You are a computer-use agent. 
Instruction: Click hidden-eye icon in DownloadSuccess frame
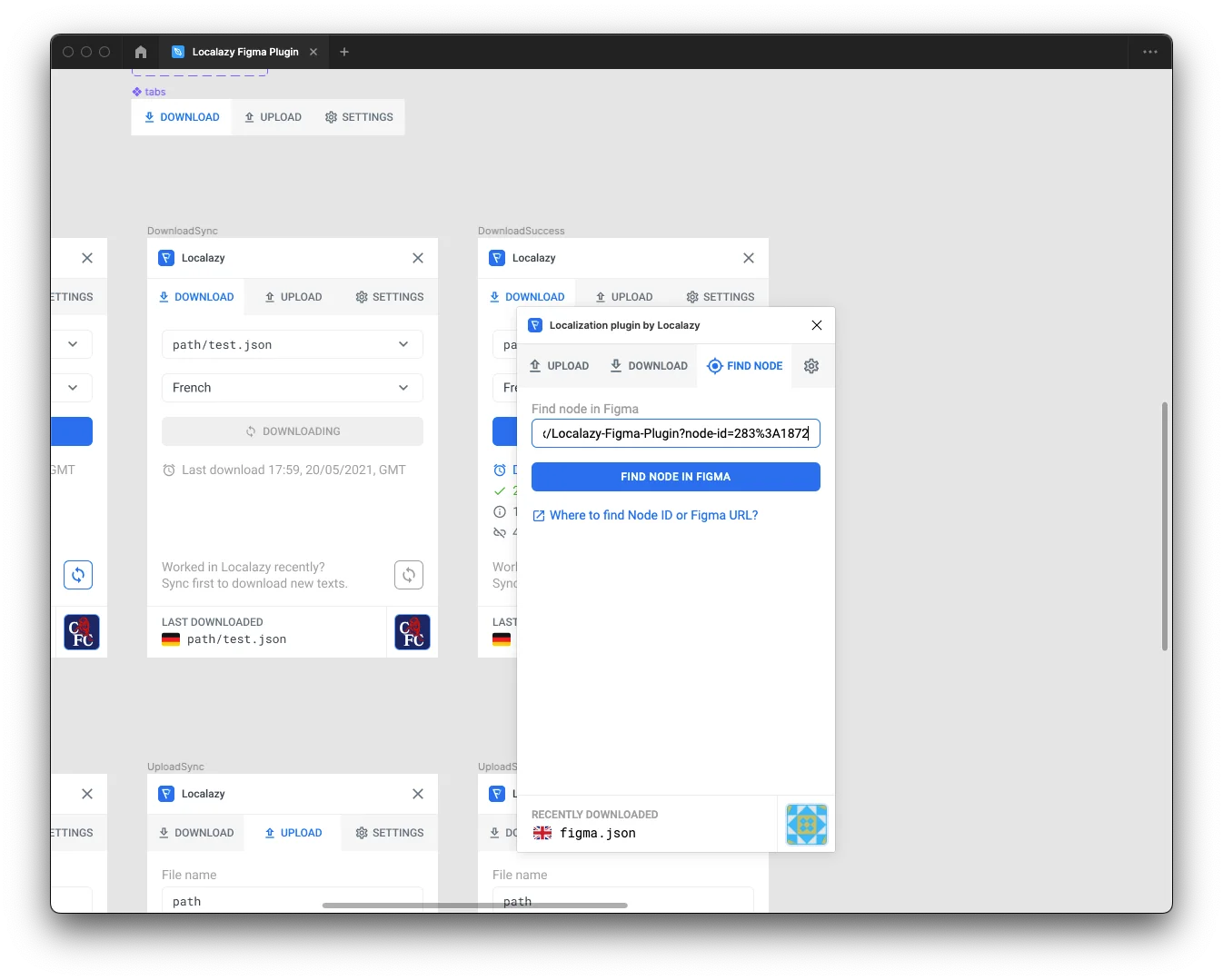pyautogui.click(x=499, y=532)
